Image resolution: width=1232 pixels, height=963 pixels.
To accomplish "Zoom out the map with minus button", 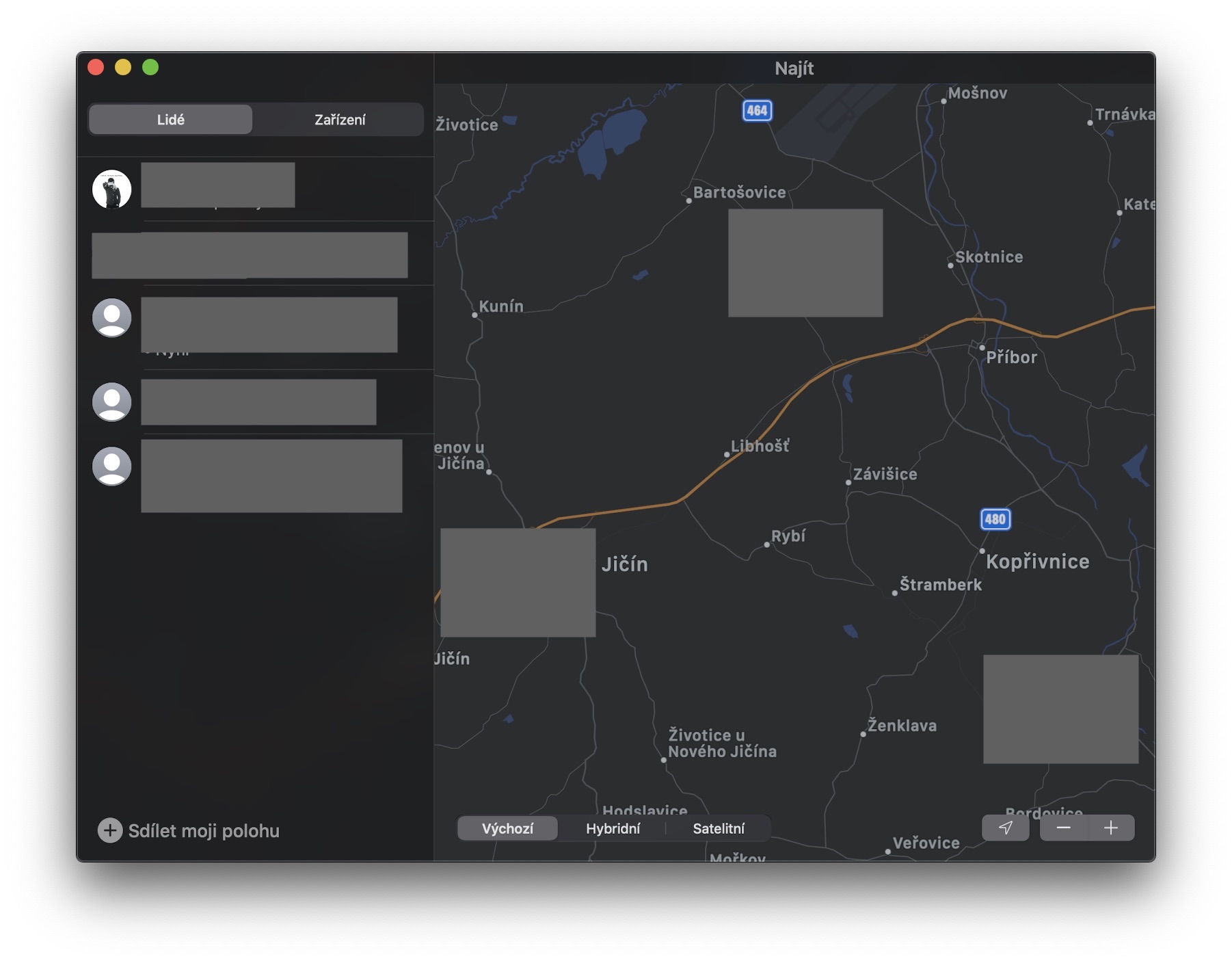I will [x=1063, y=828].
